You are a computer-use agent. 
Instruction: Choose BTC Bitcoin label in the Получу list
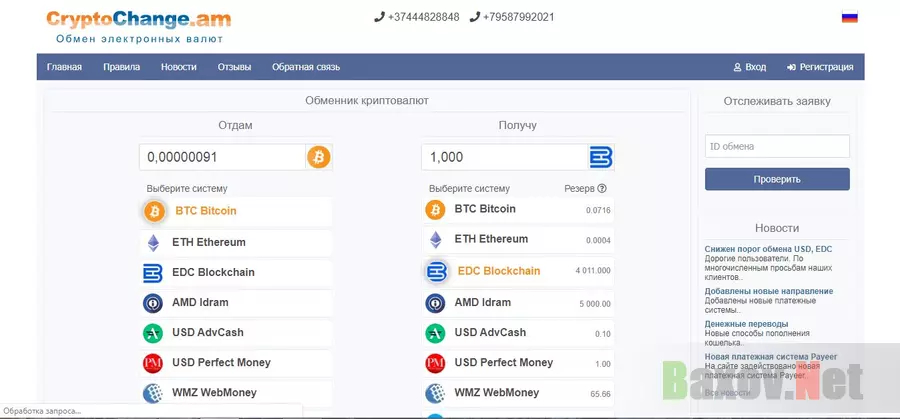(x=485, y=209)
